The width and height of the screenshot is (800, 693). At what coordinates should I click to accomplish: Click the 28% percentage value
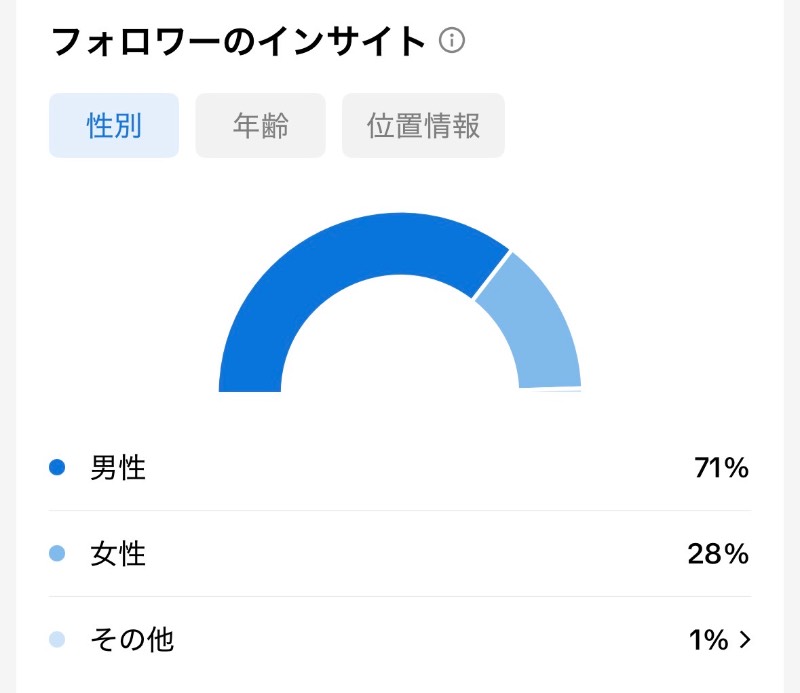tap(718, 554)
